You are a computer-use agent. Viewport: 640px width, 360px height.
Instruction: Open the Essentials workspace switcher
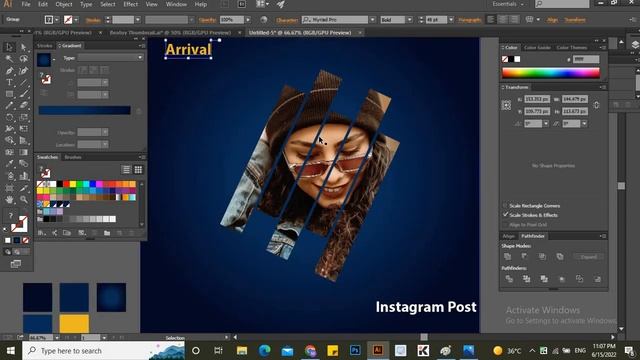click(x=508, y=4)
